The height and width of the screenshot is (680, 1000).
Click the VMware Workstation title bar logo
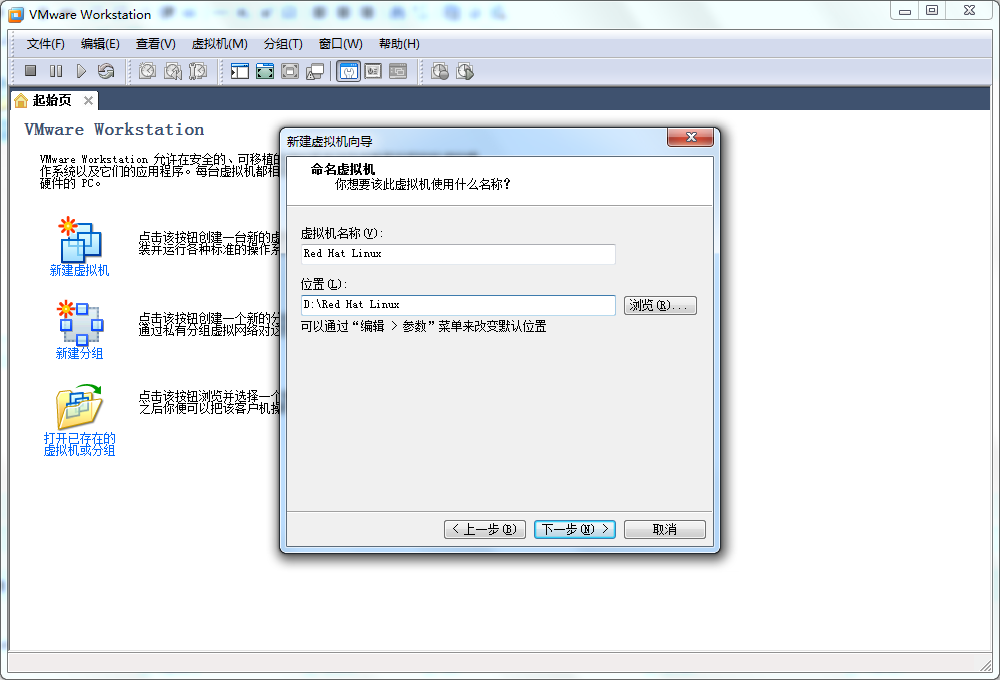[16, 14]
